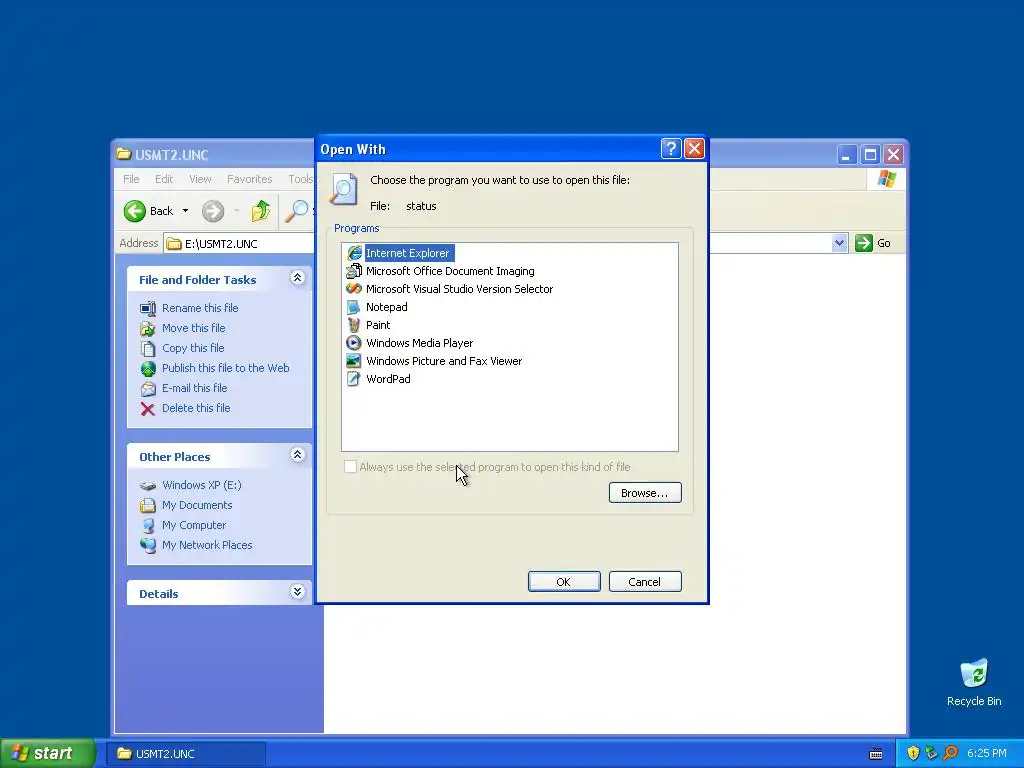Choose Windows Picture and Fax Viewer

444,360
